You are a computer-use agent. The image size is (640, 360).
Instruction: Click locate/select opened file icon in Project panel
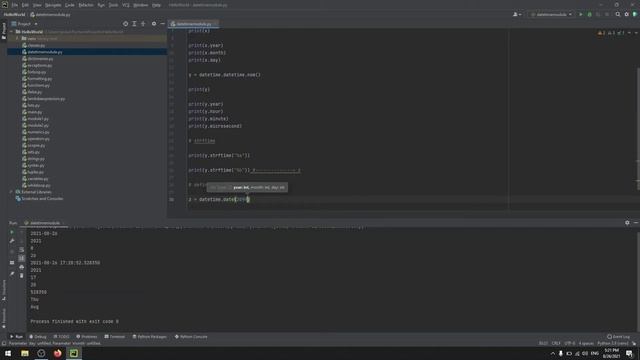click(125, 24)
